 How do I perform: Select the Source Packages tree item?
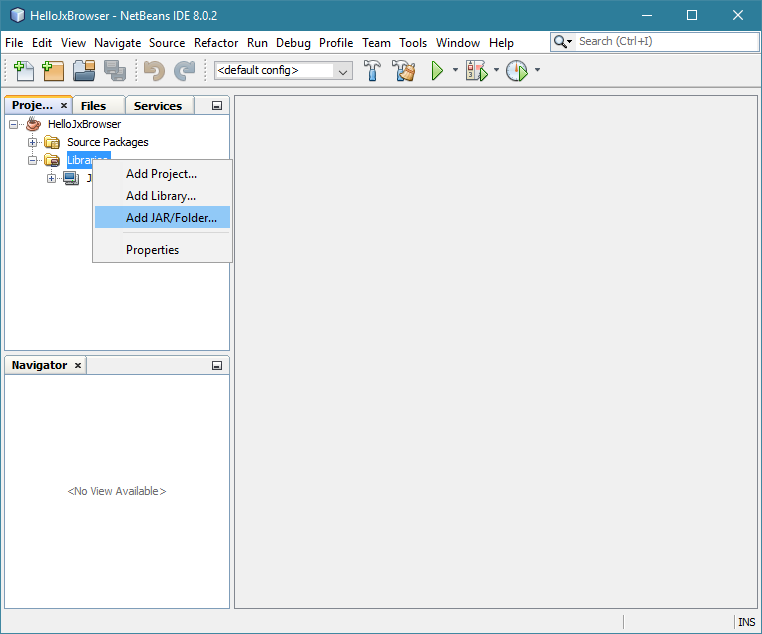click(108, 142)
